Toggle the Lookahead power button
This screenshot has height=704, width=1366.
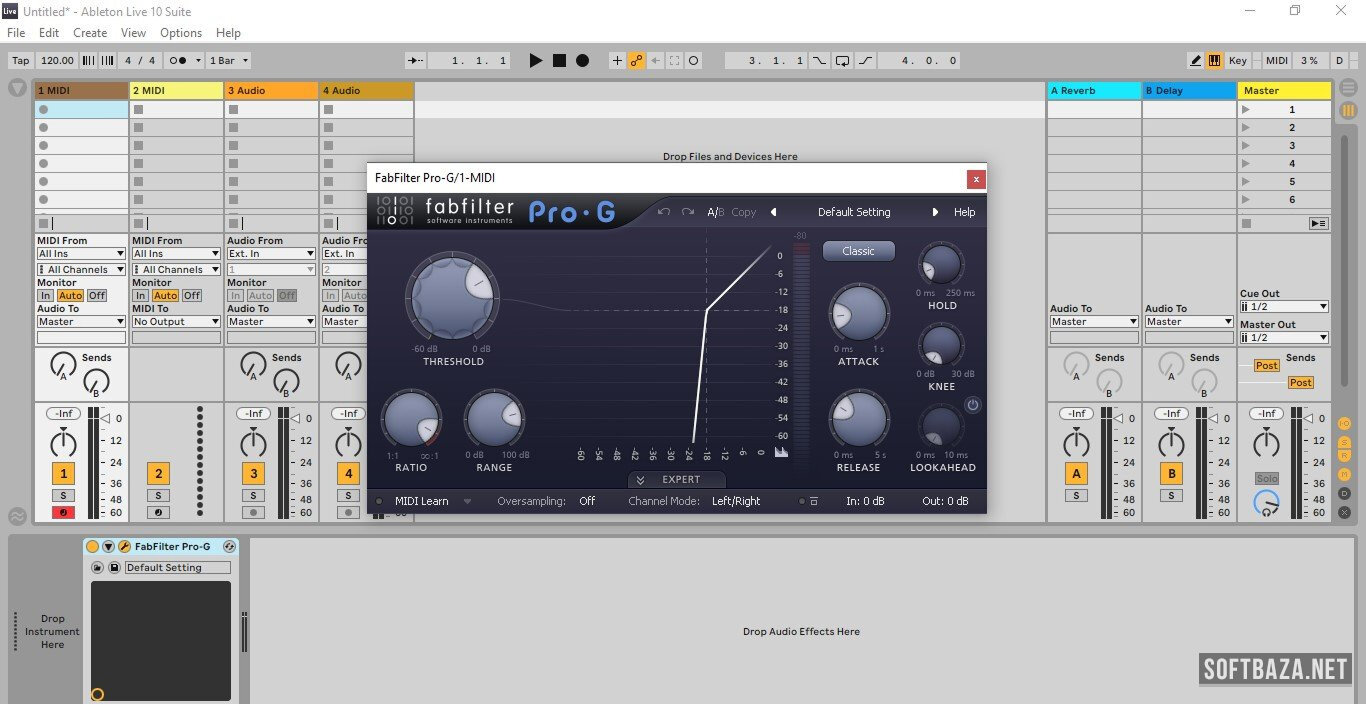click(972, 405)
